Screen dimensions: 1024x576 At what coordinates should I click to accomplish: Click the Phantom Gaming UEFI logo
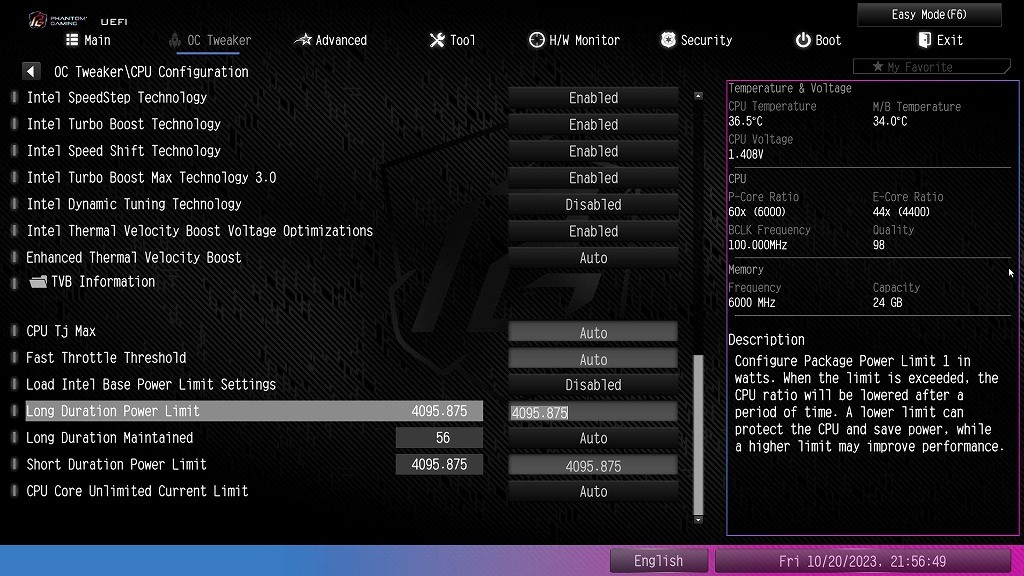77,20
